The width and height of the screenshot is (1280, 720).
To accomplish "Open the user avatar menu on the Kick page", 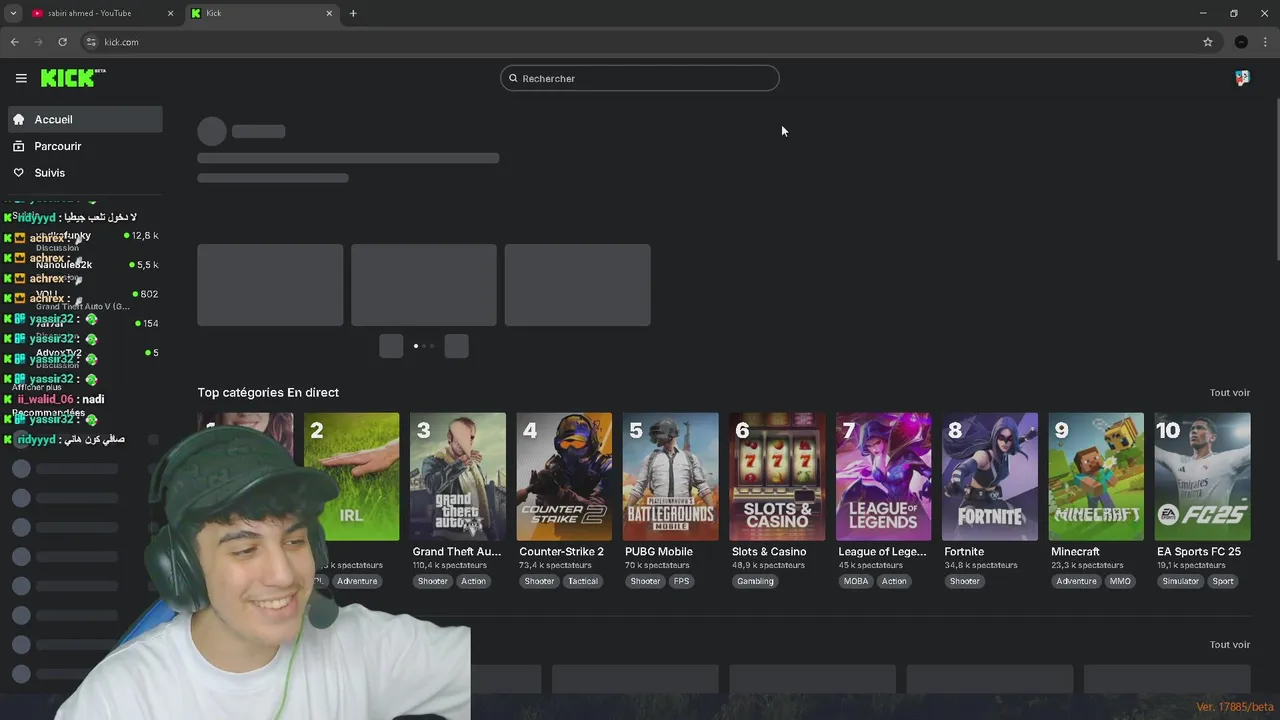I will click(1242, 78).
